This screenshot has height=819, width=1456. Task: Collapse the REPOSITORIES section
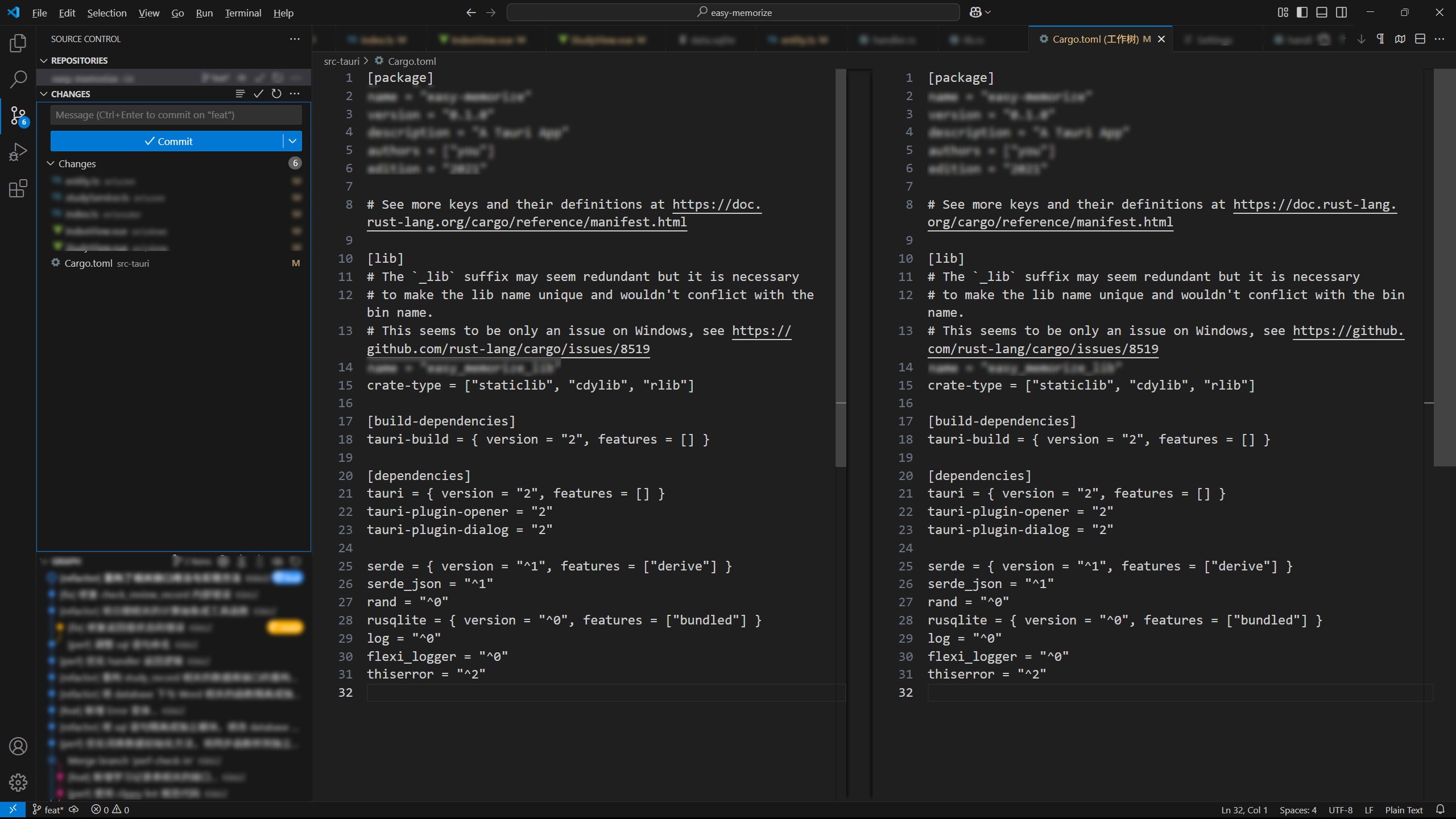coord(44,60)
